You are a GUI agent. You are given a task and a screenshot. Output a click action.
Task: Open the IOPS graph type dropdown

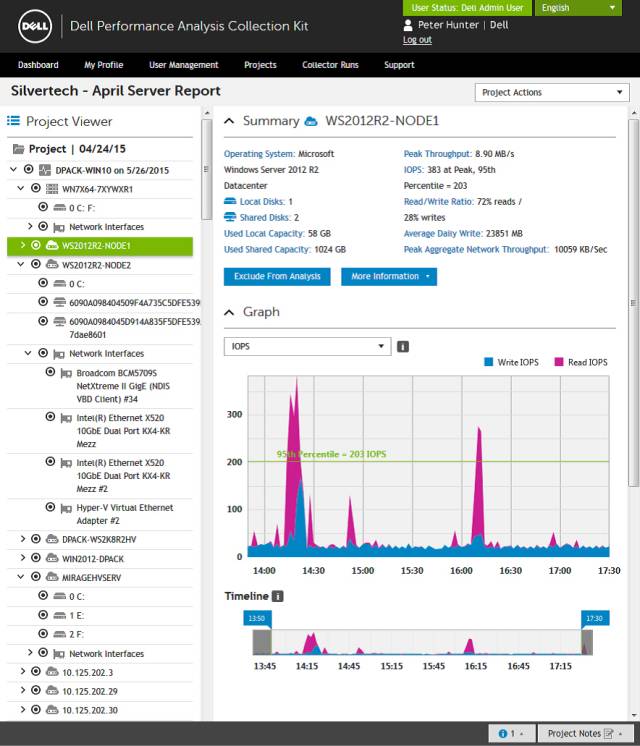coord(307,346)
